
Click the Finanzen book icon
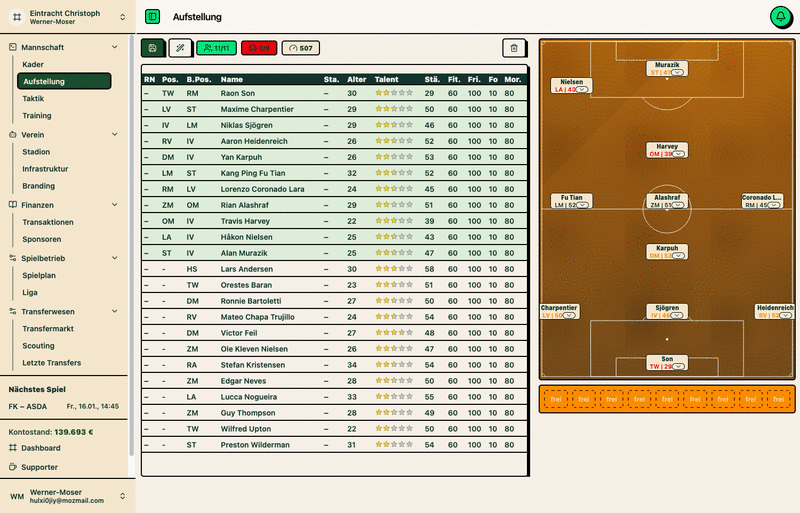click(x=13, y=205)
